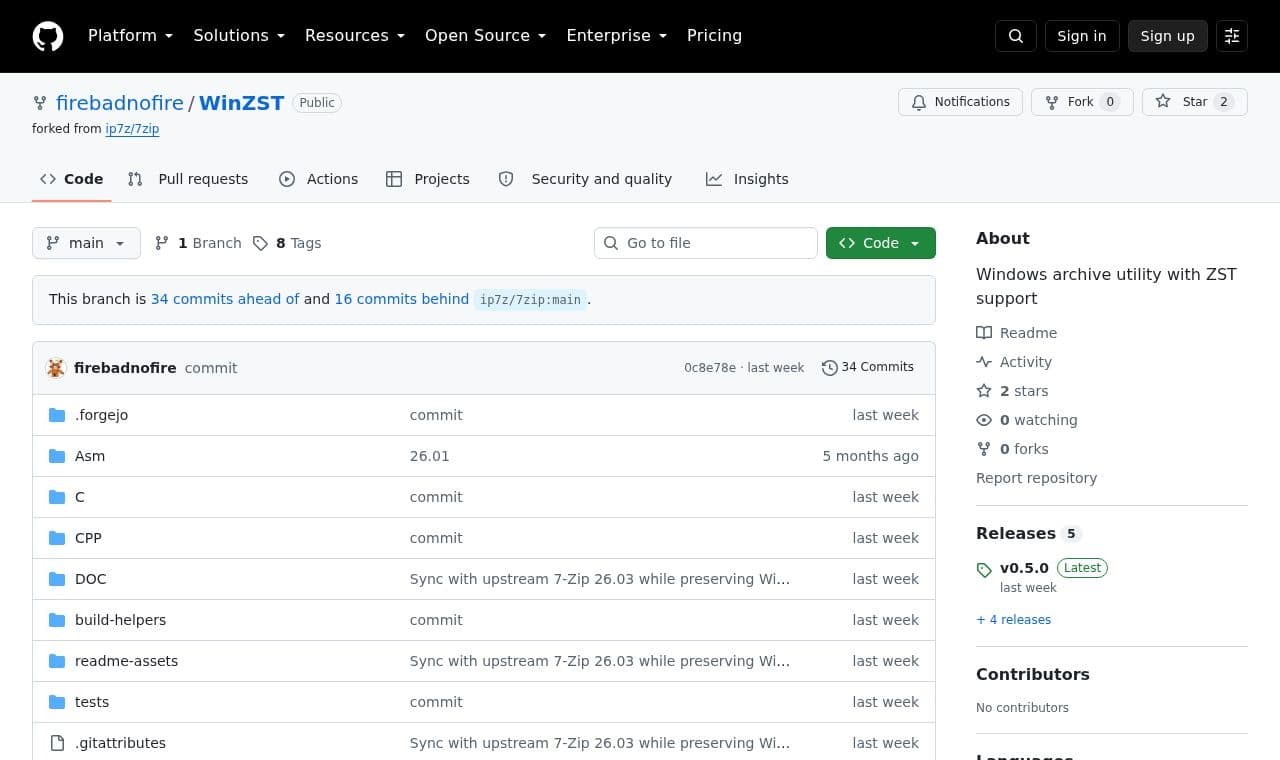Switch to the Pull requests tab
Image resolution: width=1280 pixels, height=760 pixels.
(x=188, y=179)
